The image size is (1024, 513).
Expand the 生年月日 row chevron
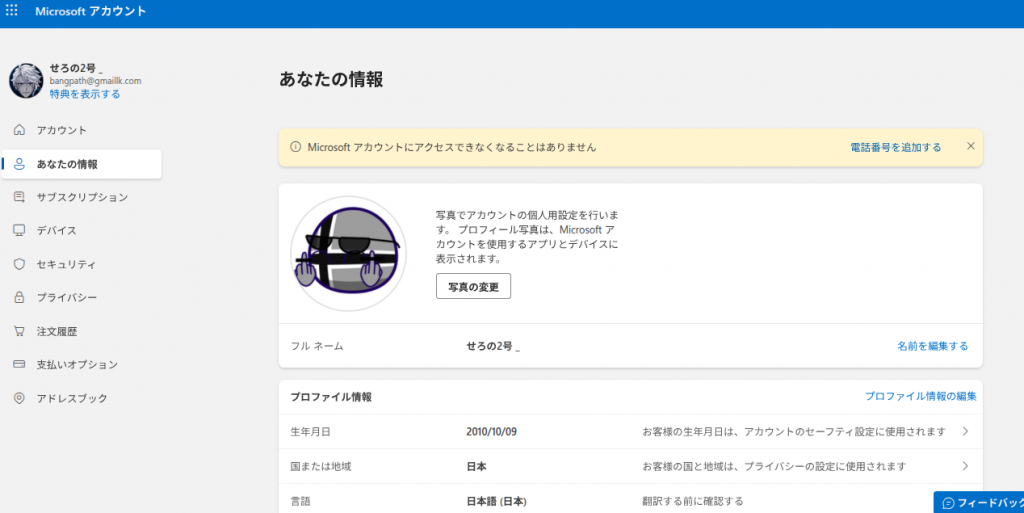[x=965, y=432]
